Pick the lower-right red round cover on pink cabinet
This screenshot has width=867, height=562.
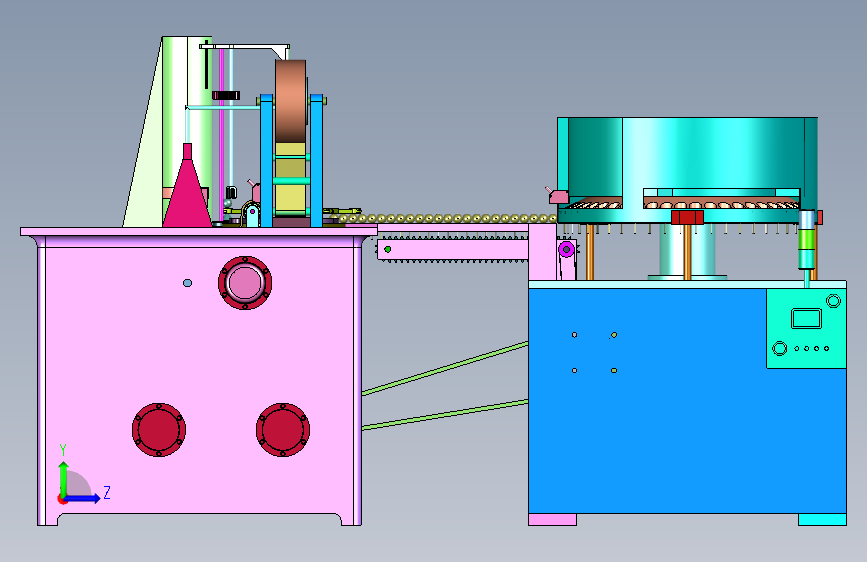[x=283, y=430]
